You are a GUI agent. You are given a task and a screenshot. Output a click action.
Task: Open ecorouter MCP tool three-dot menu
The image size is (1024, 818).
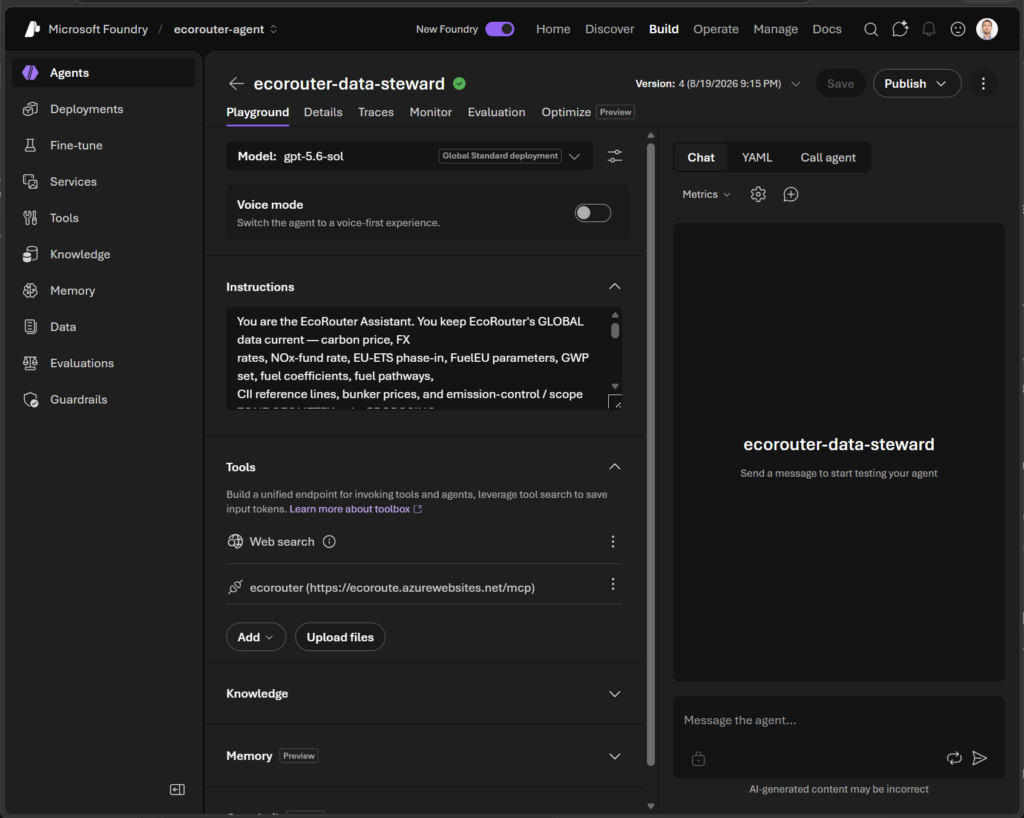pyautogui.click(x=613, y=584)
